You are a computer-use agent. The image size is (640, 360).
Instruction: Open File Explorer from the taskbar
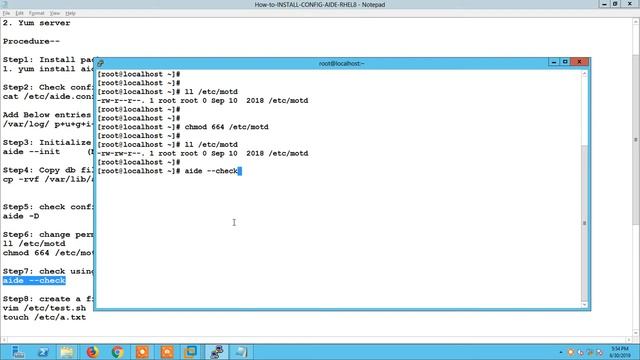pos(67,352)
